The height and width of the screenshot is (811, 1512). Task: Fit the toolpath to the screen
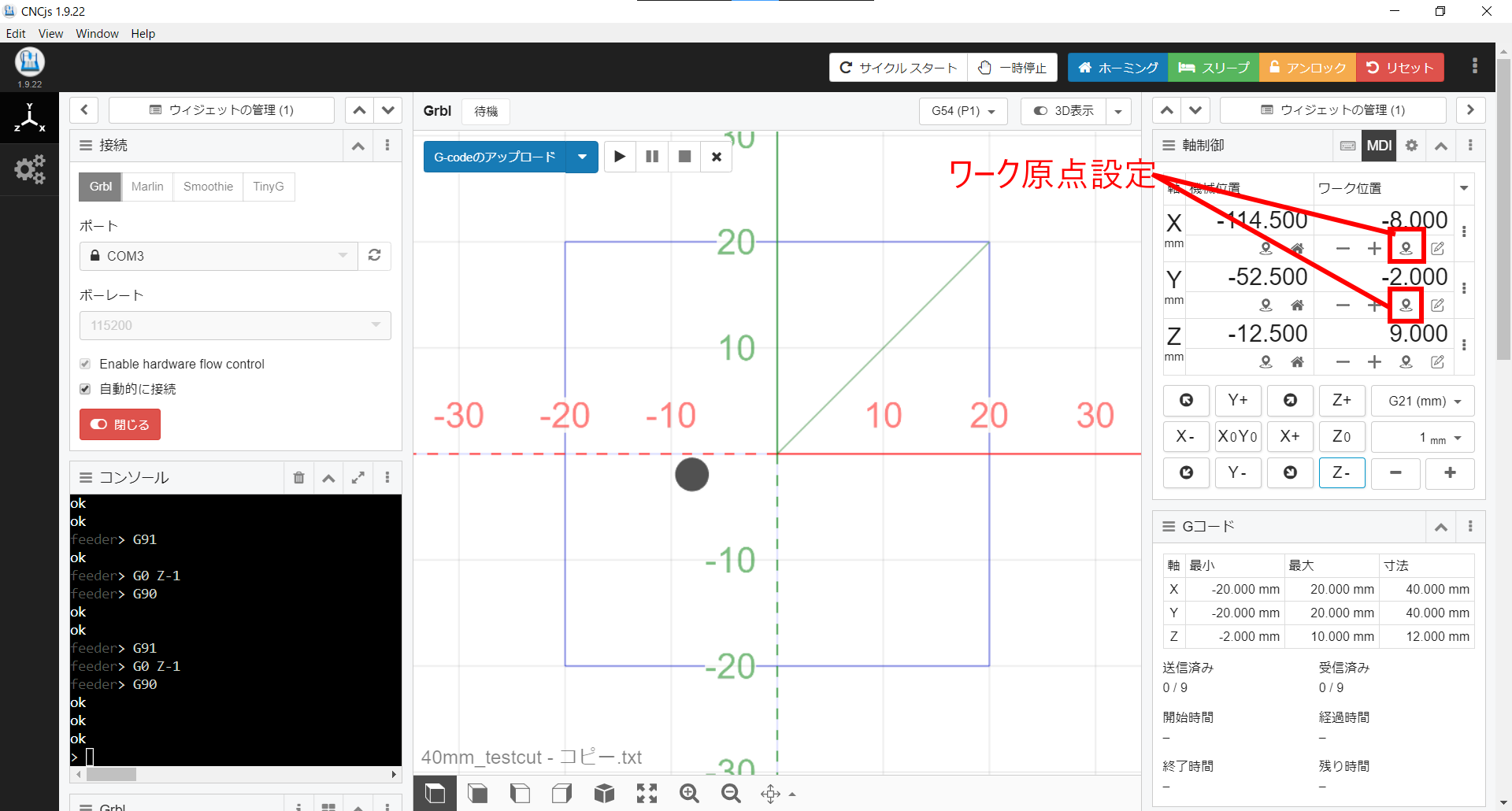click(647, 793)
